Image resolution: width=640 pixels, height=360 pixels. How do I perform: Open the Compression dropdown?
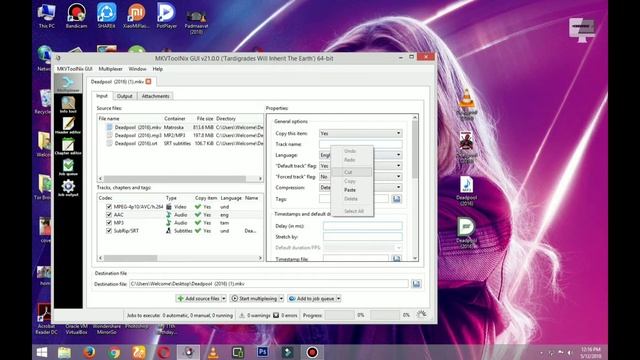coord(360,187)
